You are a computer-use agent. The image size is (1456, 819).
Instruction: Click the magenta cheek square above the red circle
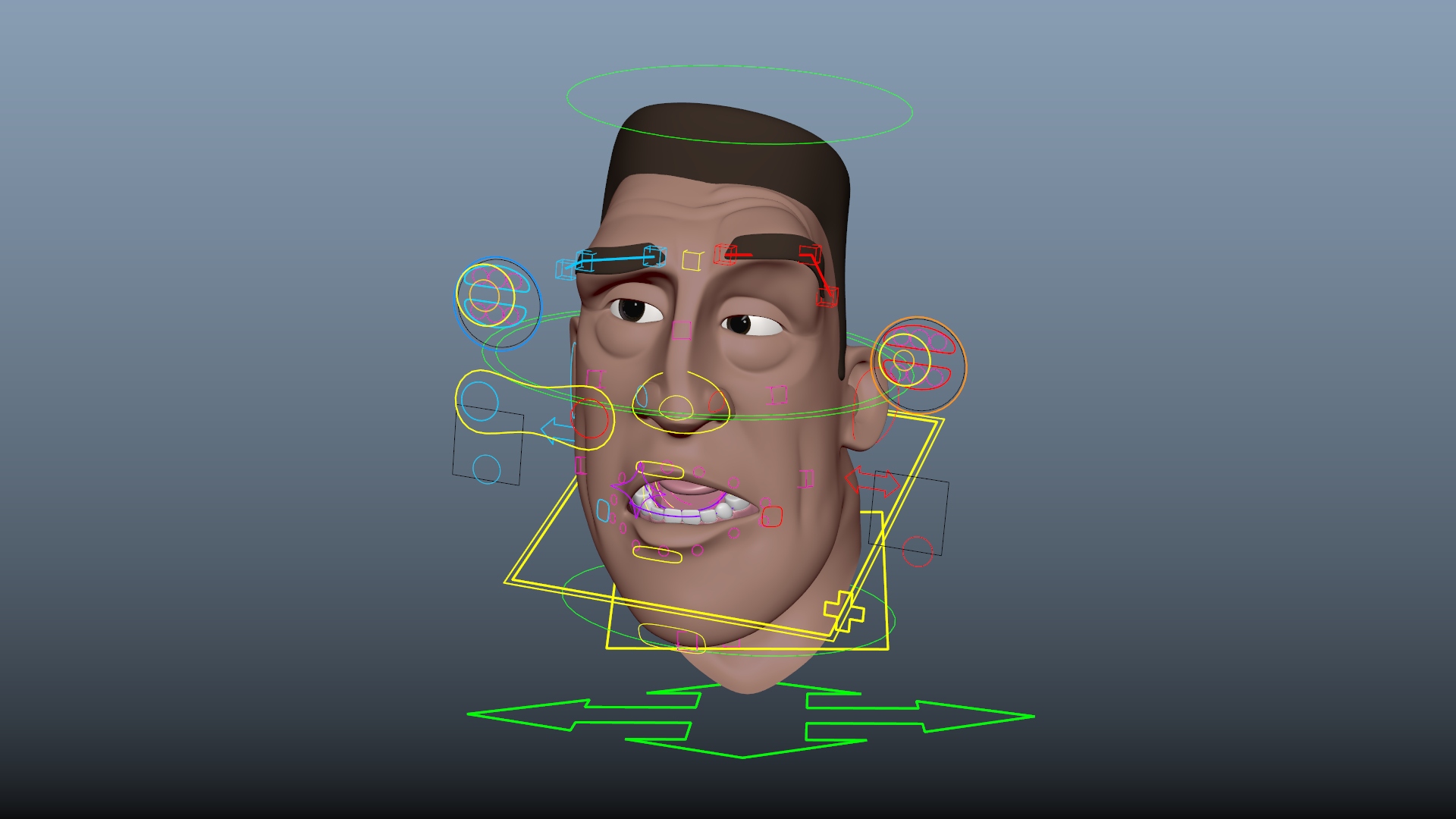[596, 379]
